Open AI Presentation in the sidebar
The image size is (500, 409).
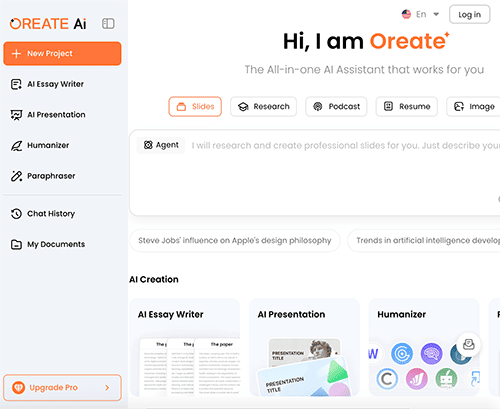62,115
